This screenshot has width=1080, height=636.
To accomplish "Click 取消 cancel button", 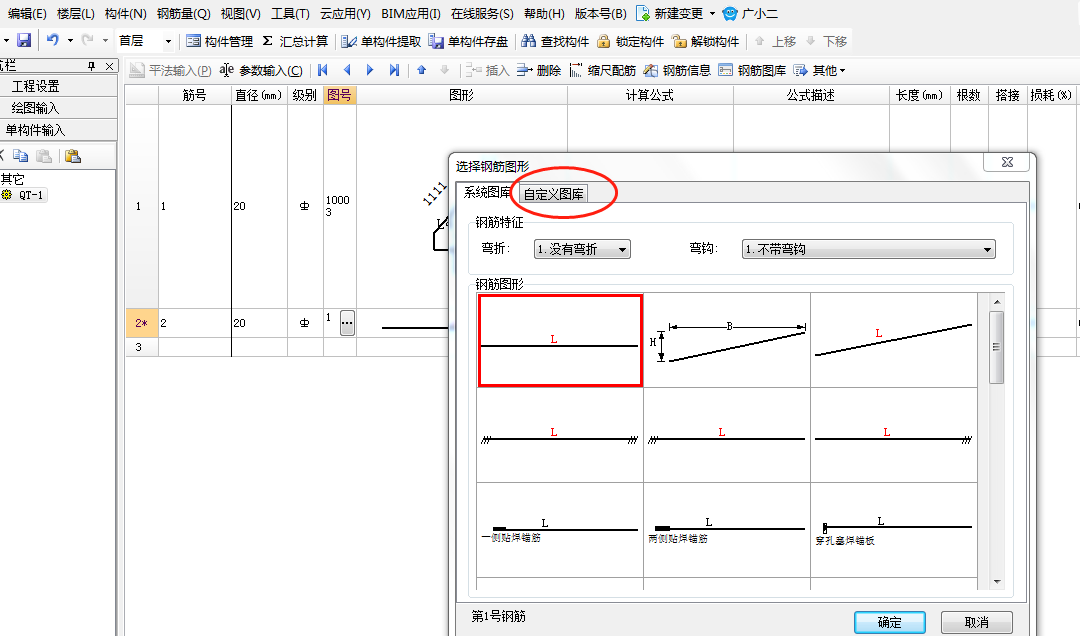I will point(977,622).
